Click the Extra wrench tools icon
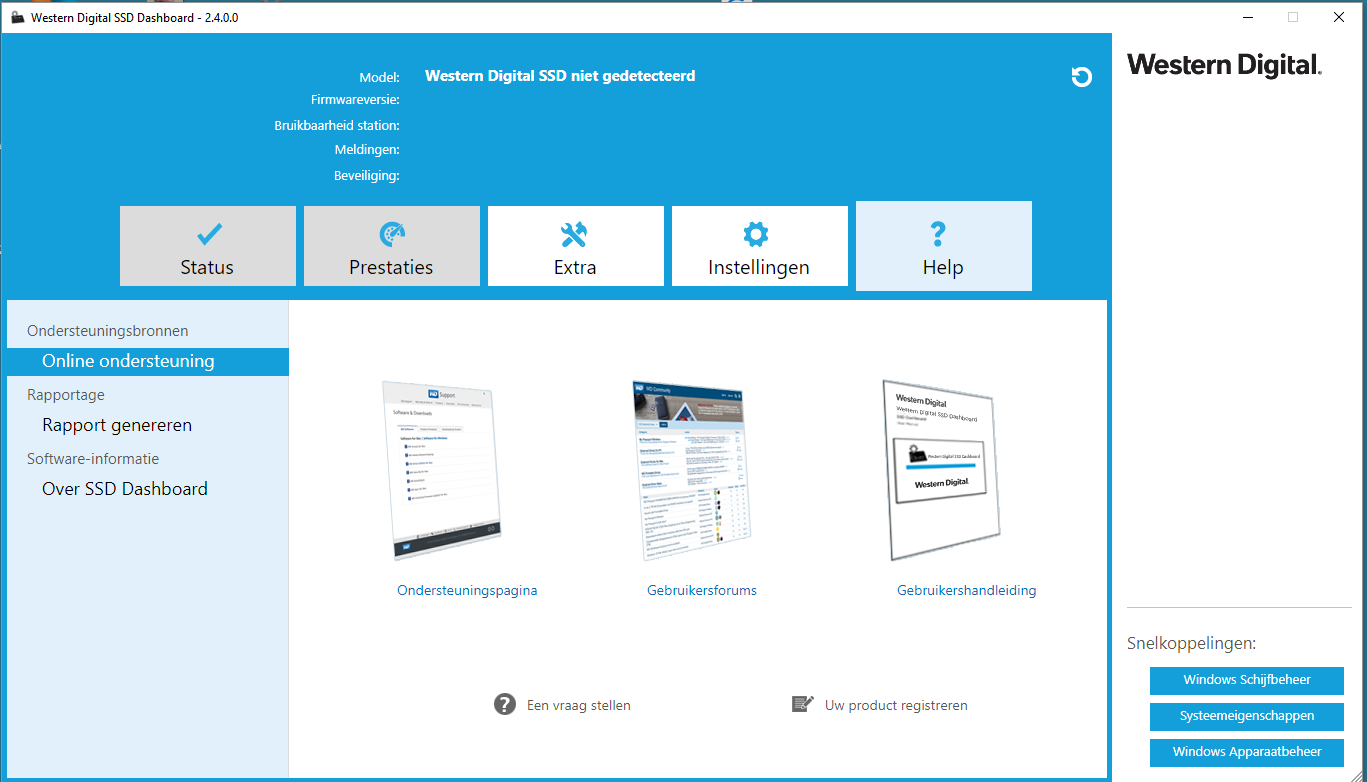 [575, 234]
